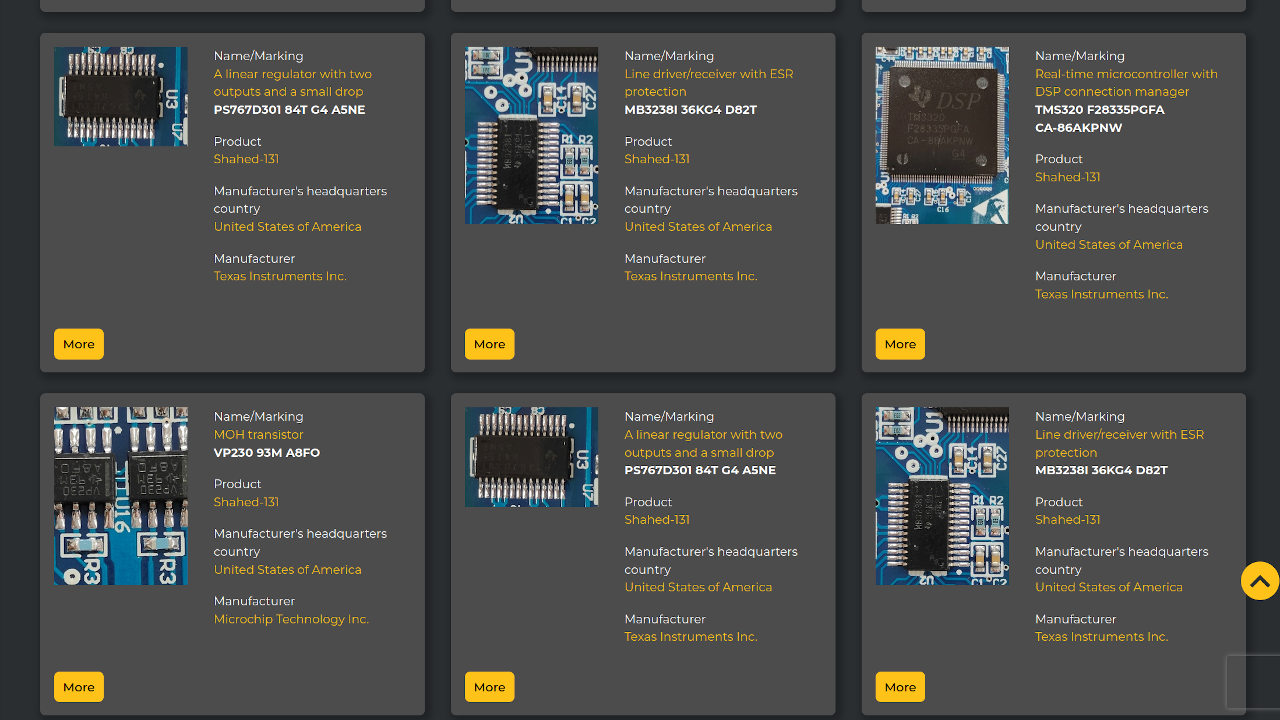The image size is (1280, 720).
Task: Click More on the bottom-row line driver card
Action: [900, 687]
